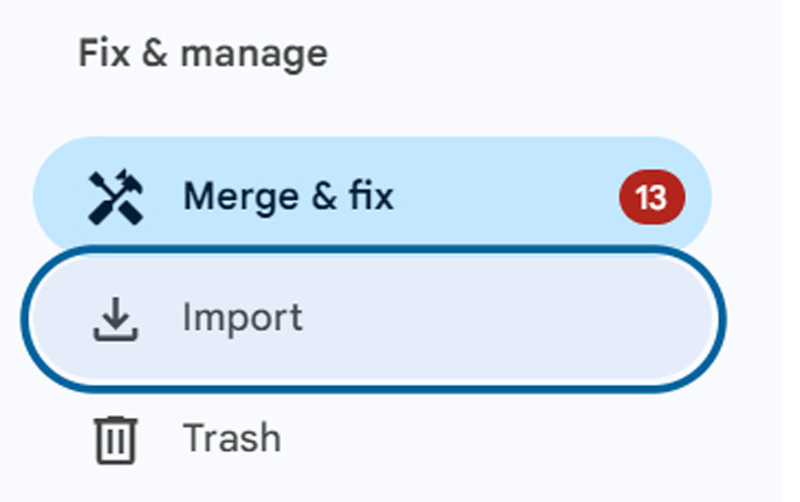
Task: Click the Merge & fix text label
Action: point(288,197)
